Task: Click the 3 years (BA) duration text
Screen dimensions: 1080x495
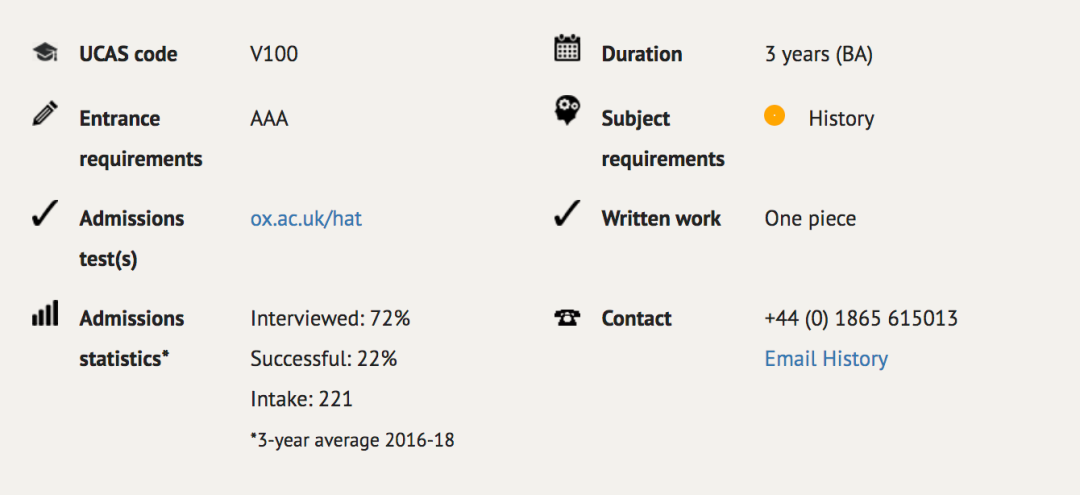Action: [x=818, y=54]
